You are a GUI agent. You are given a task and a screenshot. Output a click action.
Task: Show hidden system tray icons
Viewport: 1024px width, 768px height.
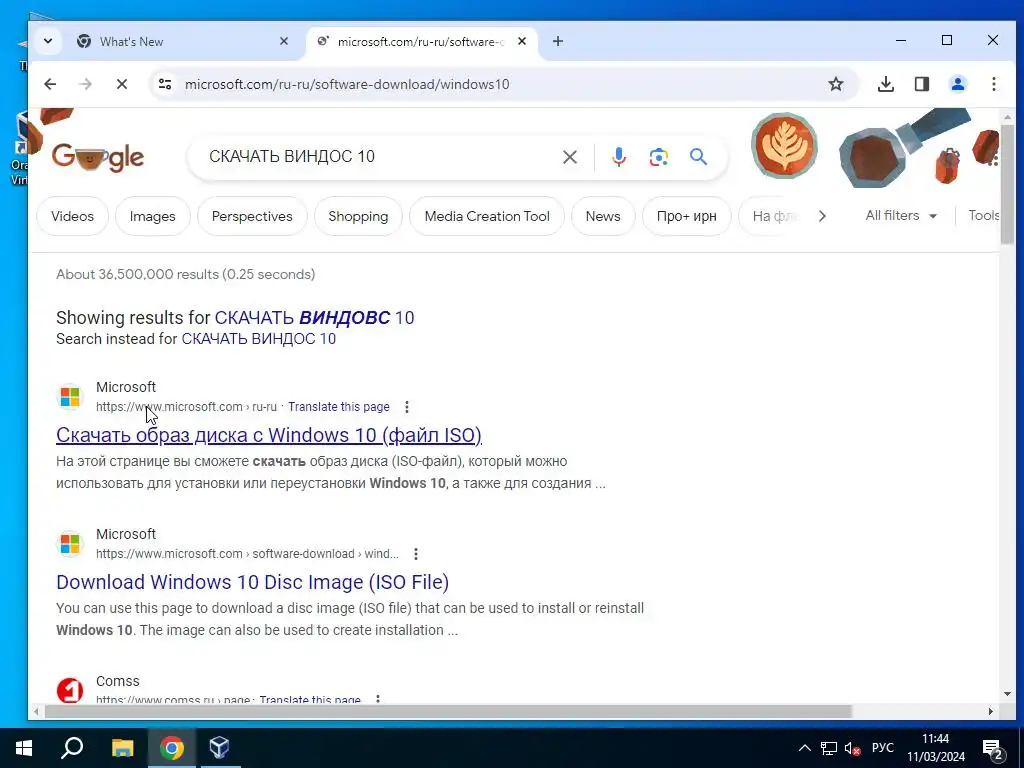(x=805, y=748)
